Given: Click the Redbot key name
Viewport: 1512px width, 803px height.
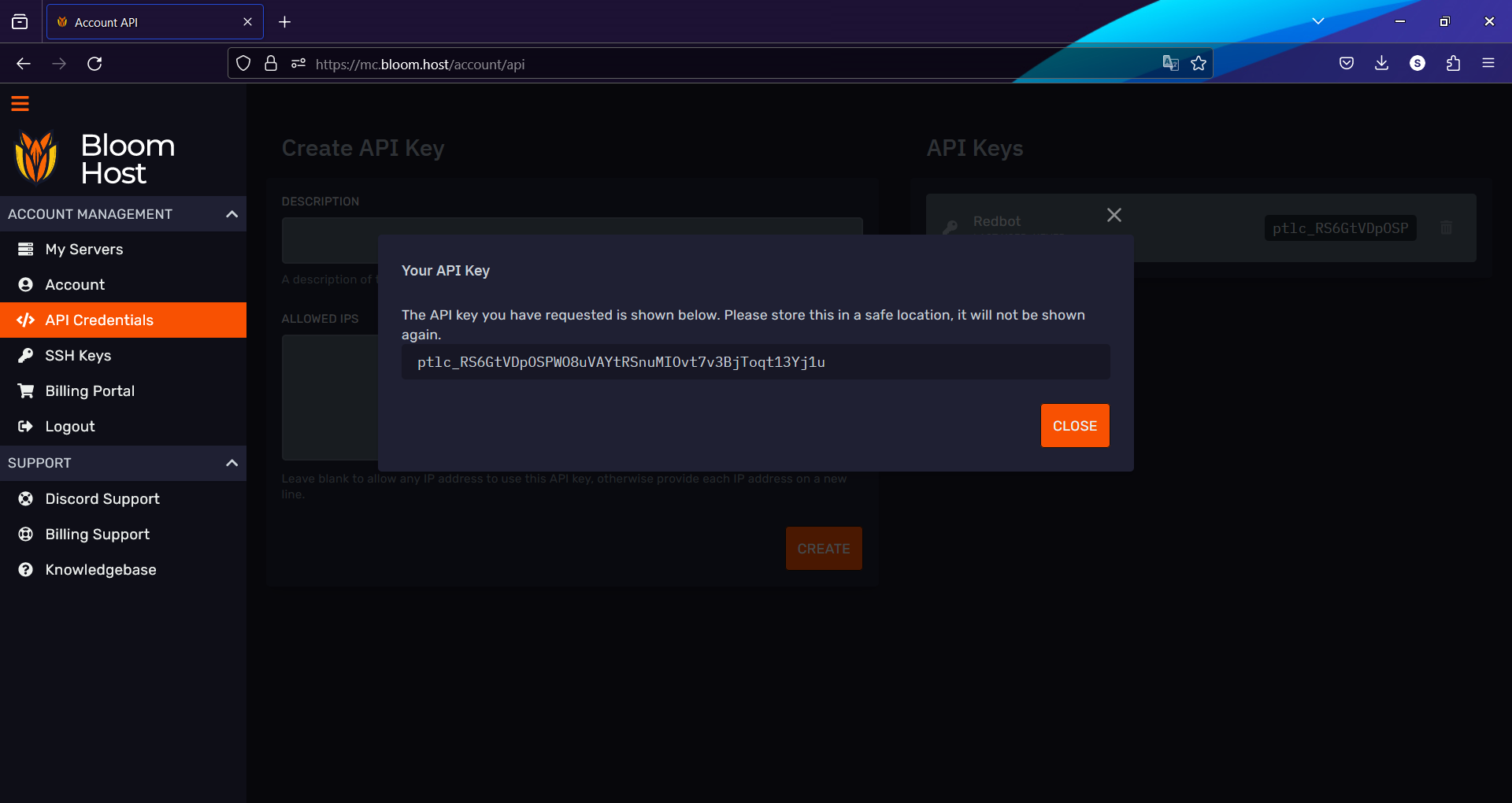Looking at the screenshot, I should click(996, 221).
